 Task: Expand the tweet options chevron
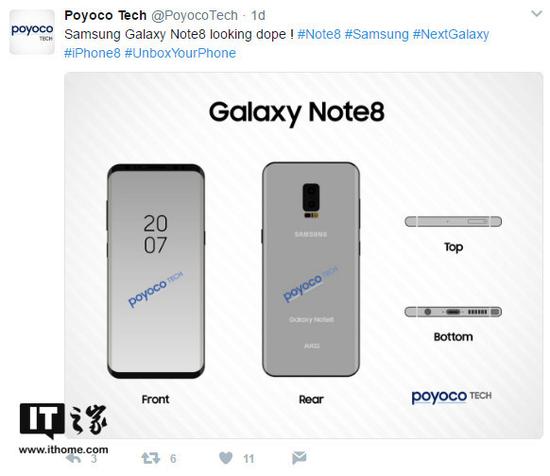pyautogui.click(x=537, y=14)
